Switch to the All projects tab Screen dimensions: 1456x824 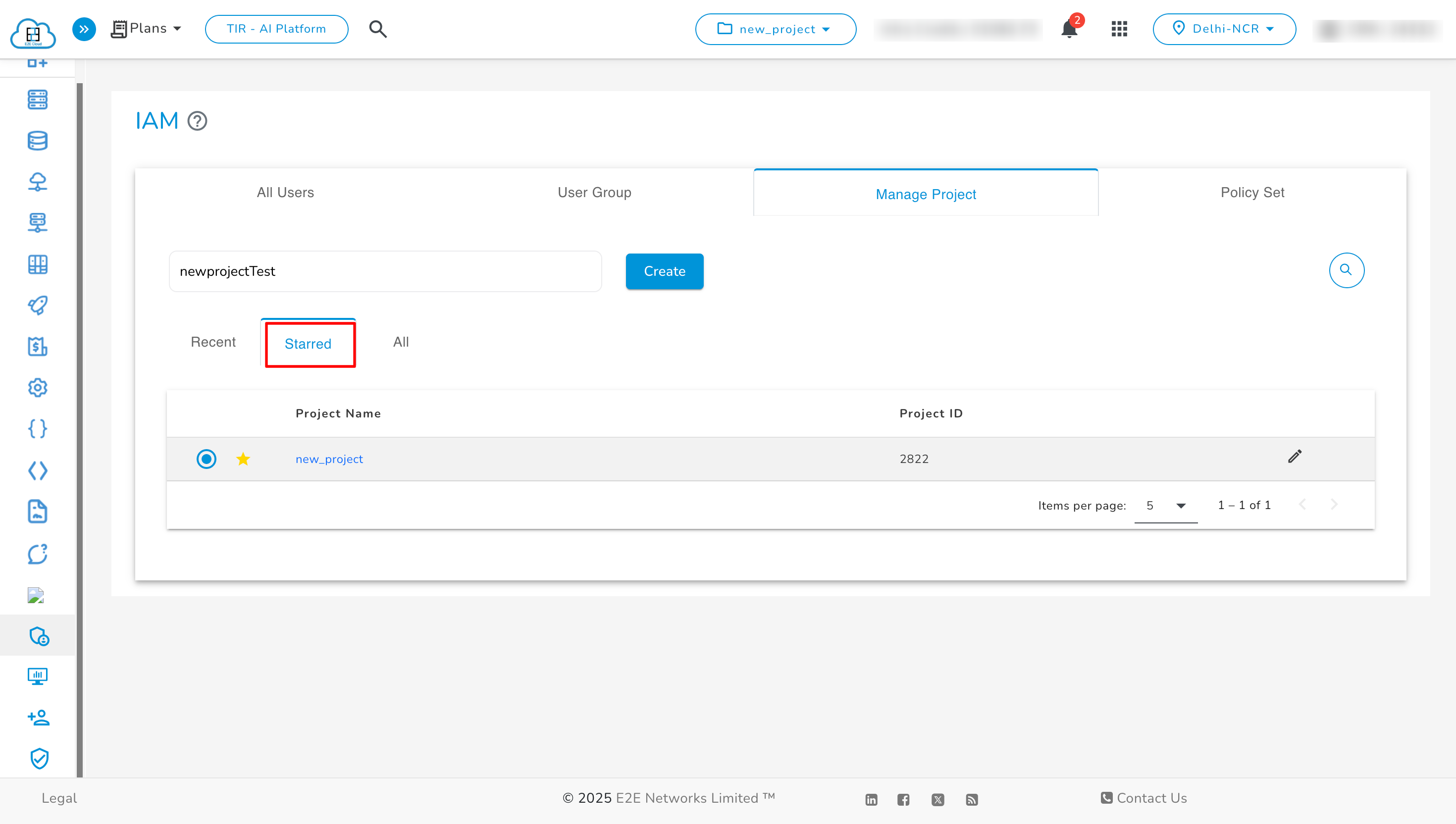(401, 342)
